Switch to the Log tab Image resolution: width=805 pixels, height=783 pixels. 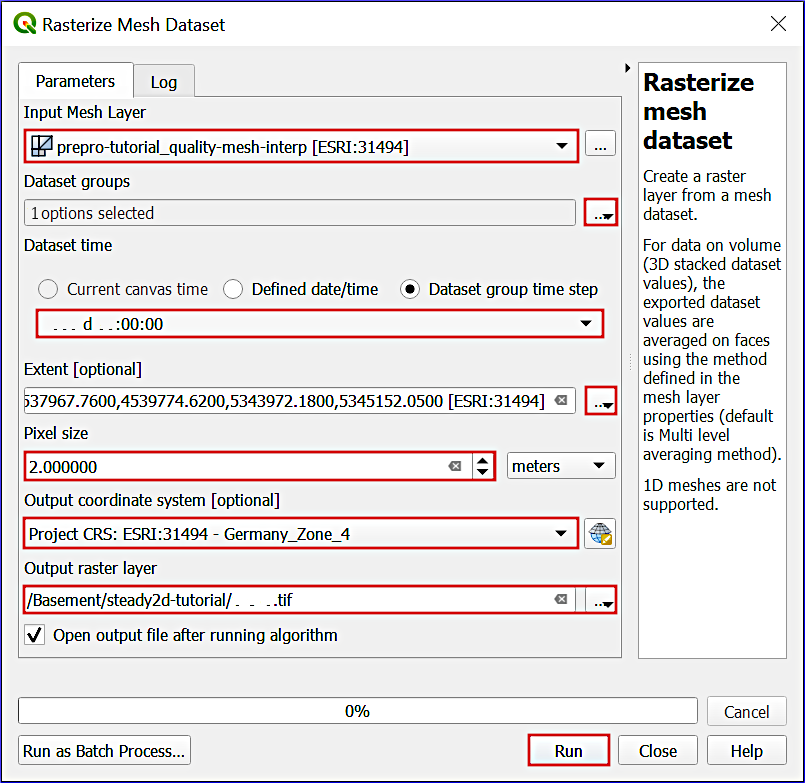[x=163, y=81]
